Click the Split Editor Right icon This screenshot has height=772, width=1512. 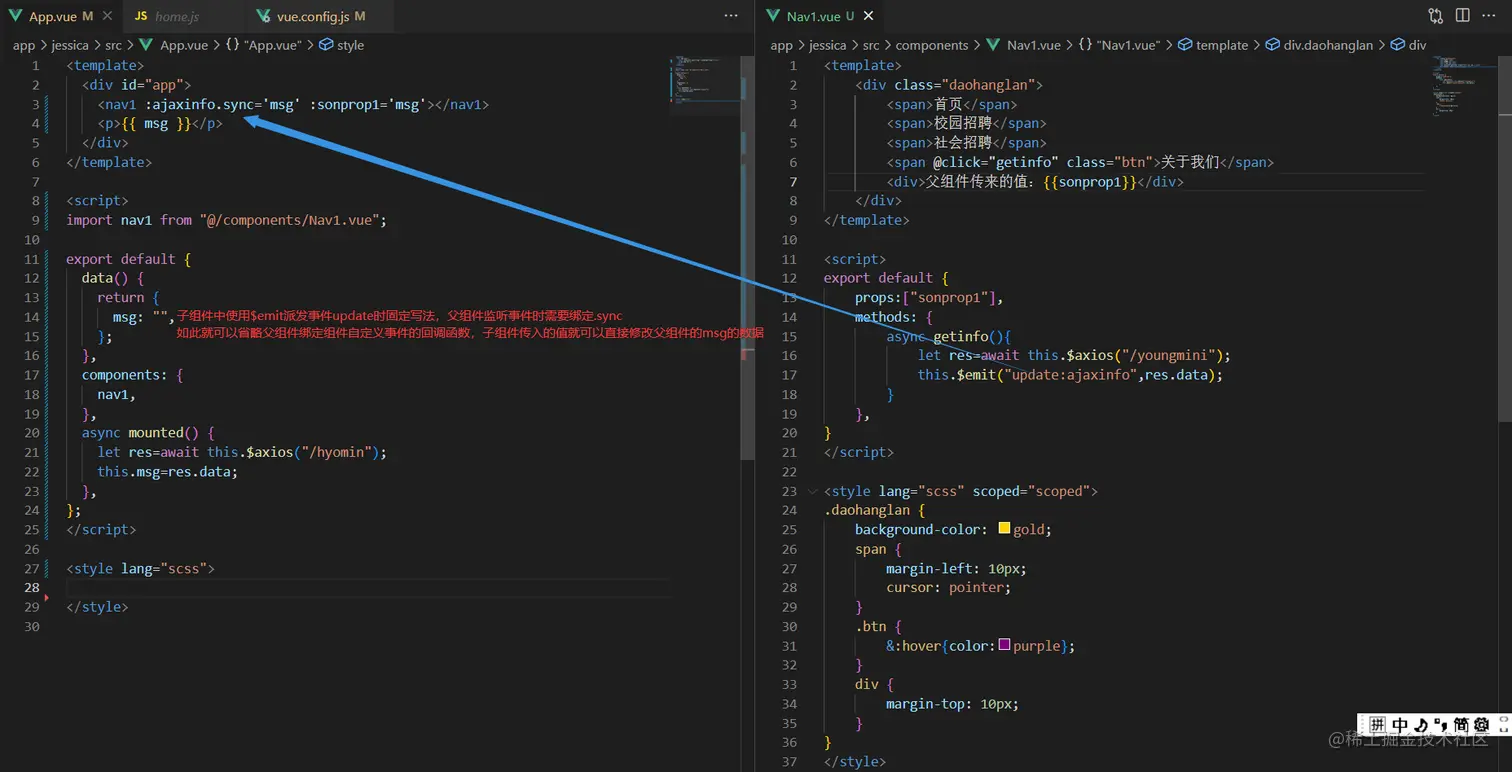click(1463, 16)
